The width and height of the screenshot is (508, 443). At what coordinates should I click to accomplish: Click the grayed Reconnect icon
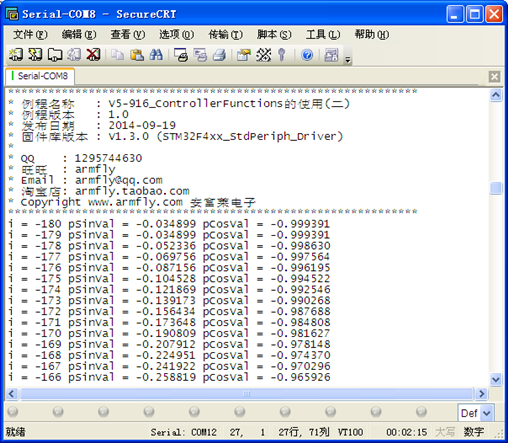pos(74,55)
